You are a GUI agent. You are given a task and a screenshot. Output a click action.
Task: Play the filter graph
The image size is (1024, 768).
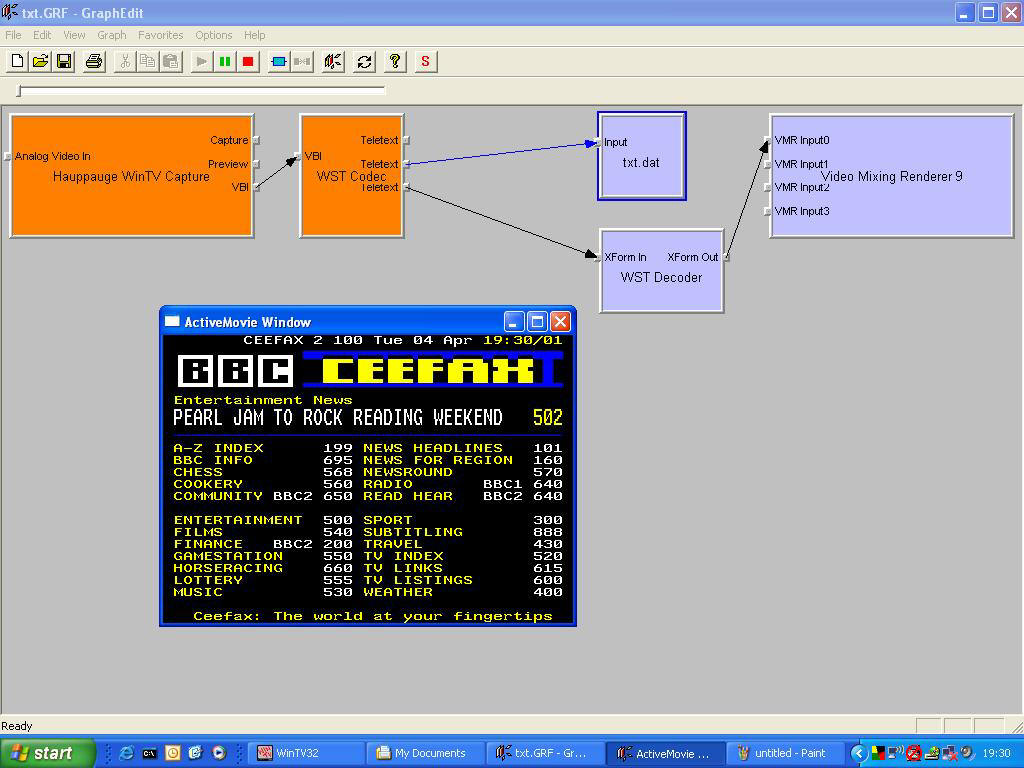[202, 61]
